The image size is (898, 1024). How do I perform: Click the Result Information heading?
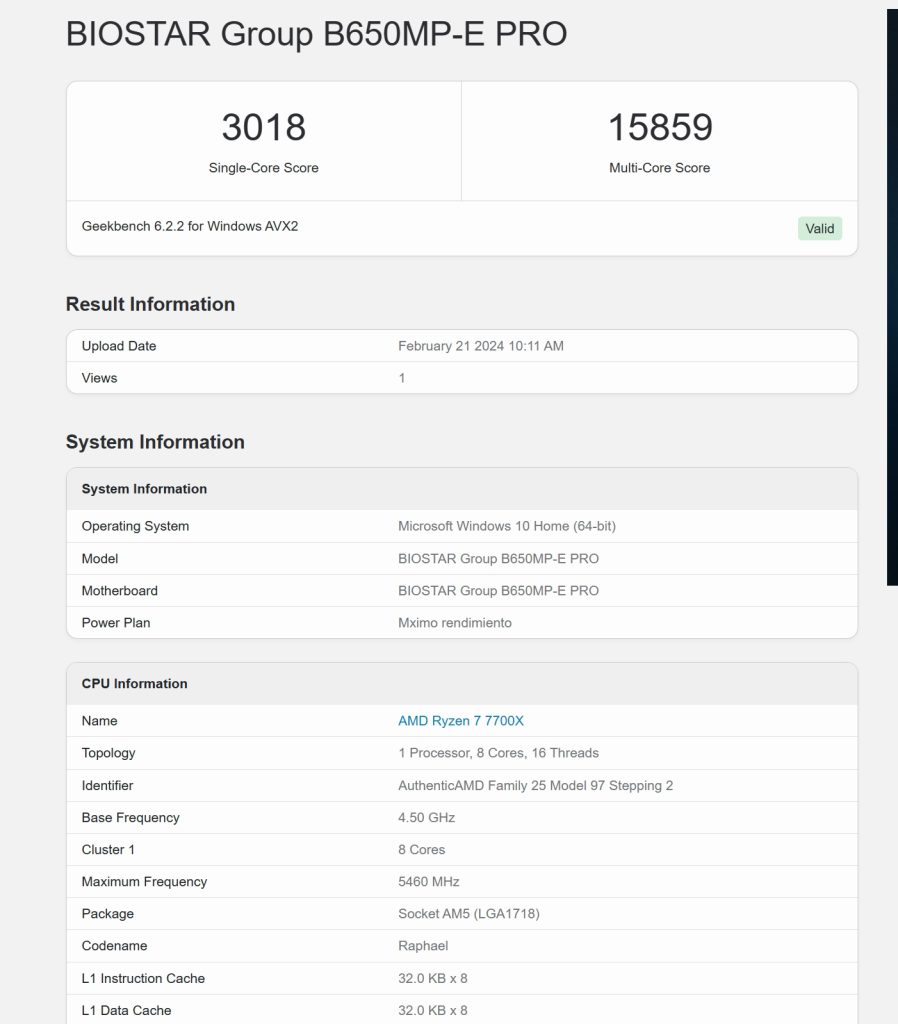(150, 304)
